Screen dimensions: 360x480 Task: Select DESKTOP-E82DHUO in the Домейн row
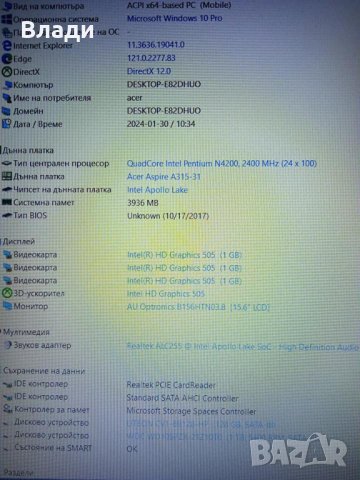point(164,110)
